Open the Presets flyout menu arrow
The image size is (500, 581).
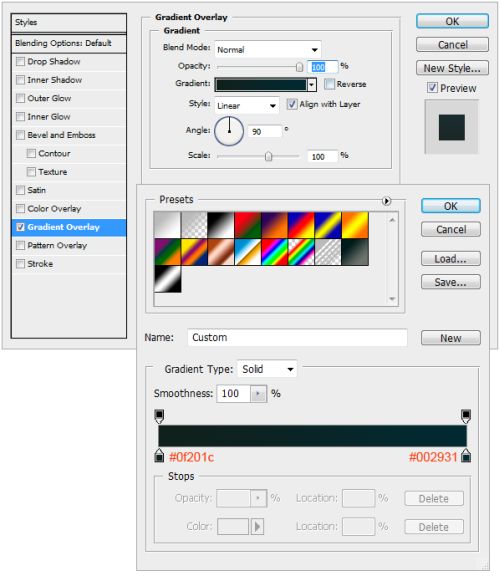(386, 201)
